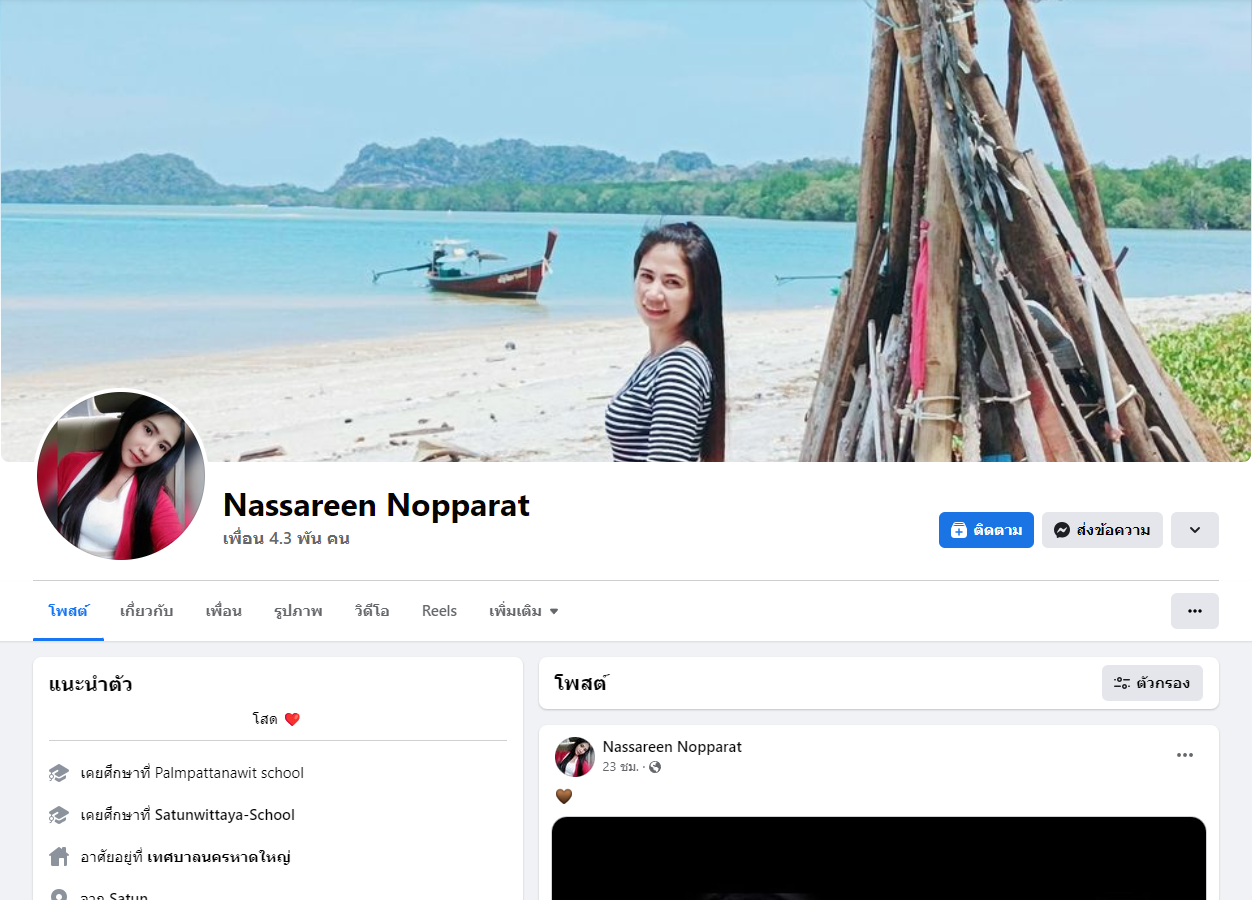Click the post author avatar thumbnail
Screen dimensions: 1252x900
tap(575, 757)
